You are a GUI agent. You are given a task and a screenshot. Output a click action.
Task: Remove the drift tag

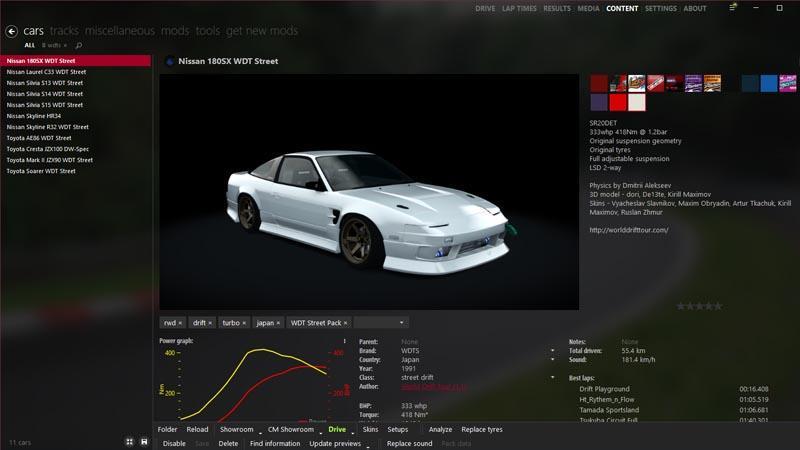[x=210, y=323]
